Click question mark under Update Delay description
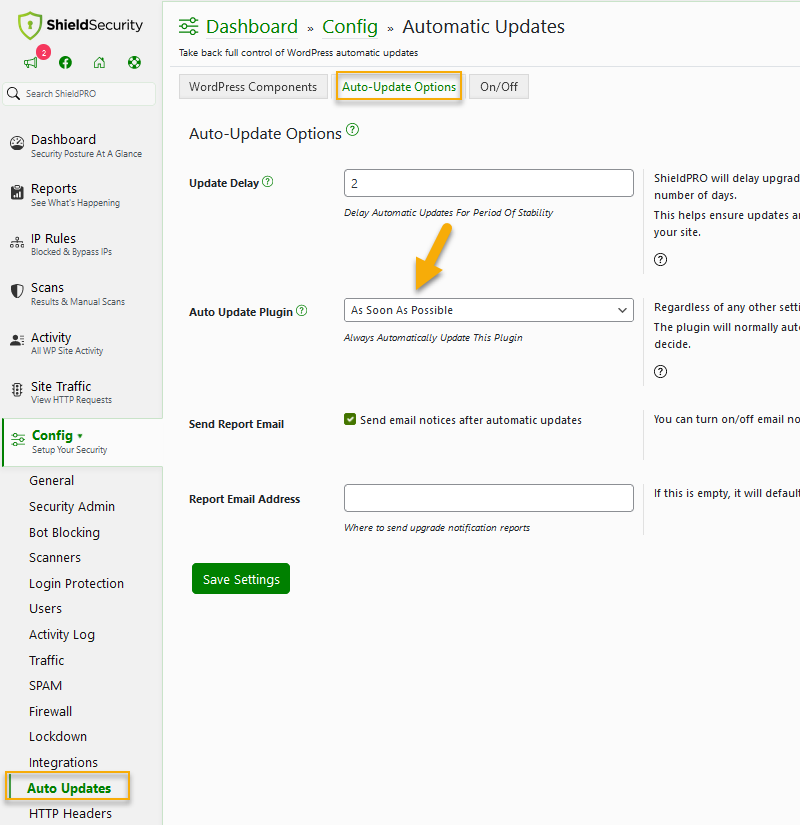The height and width of the screenshot is (825, 800). tap(661, 259)
